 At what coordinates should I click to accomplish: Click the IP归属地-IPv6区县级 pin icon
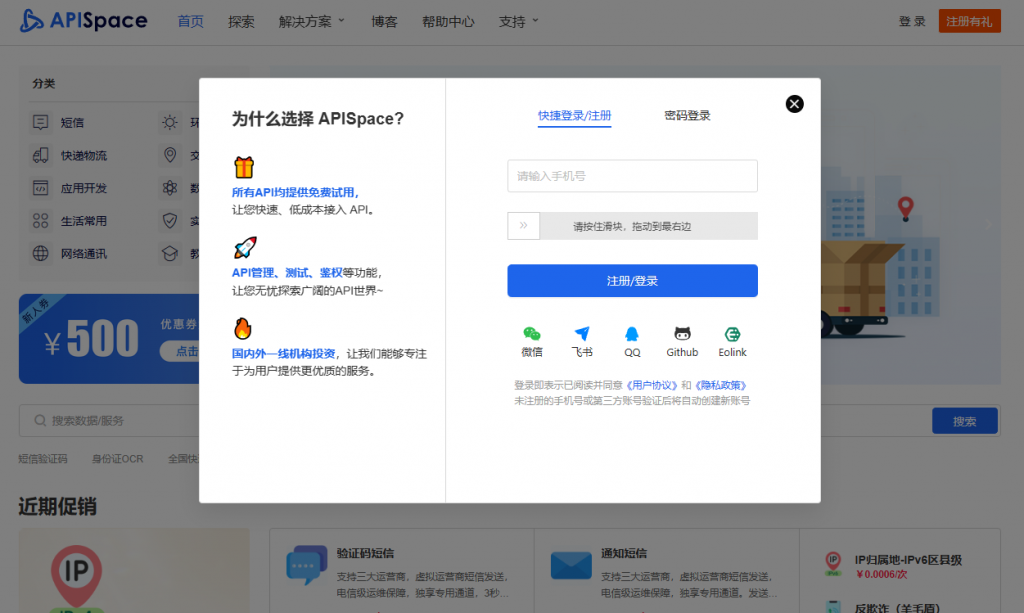[833, 563]
